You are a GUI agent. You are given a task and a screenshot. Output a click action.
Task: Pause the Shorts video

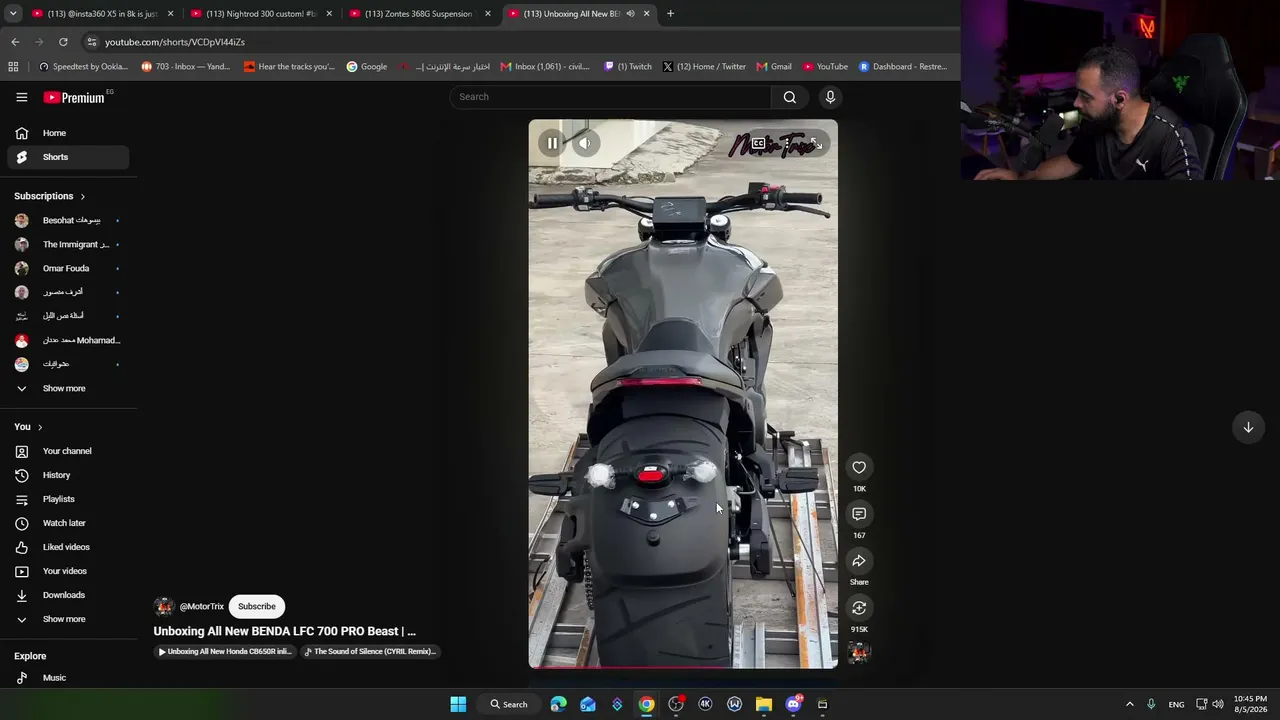552,143
